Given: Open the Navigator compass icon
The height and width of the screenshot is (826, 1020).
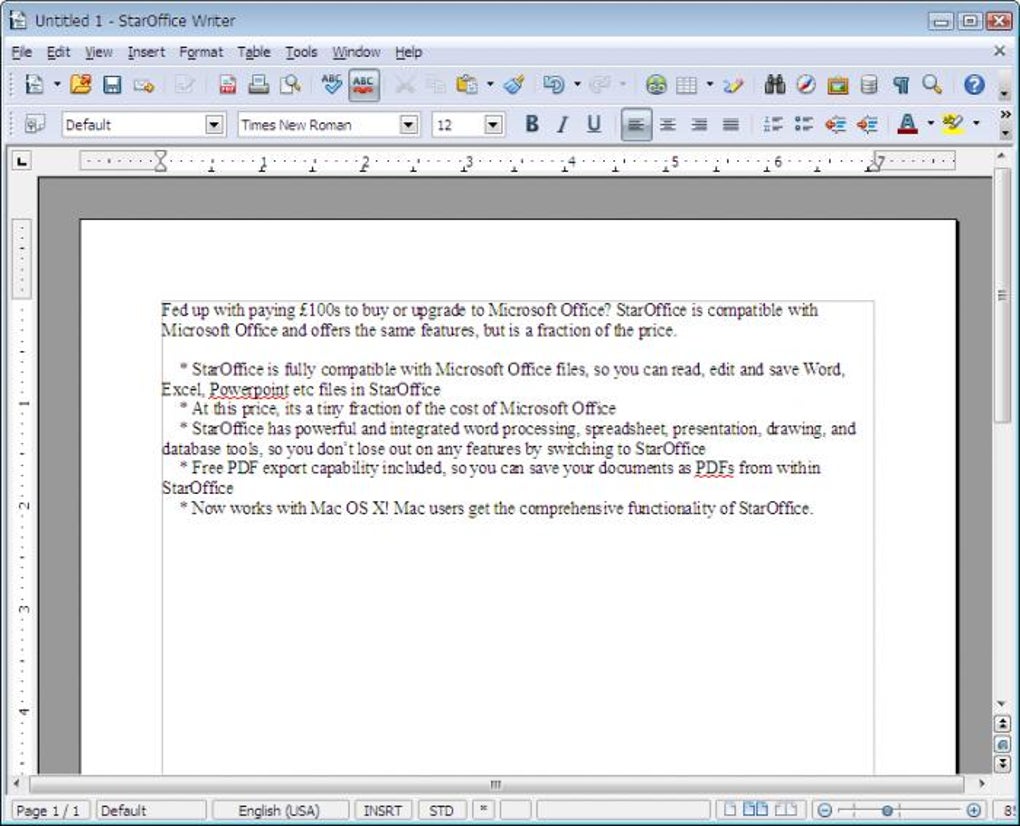Looking at the screenshot, I should click(x=806, y=85).
